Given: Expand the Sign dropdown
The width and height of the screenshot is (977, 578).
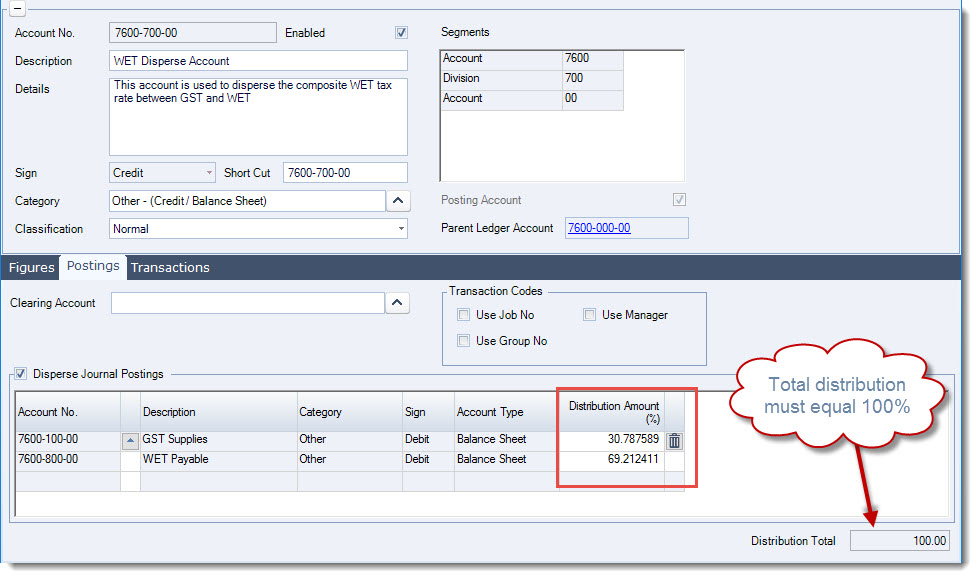Looking at the screenshot, I should click(x=209, y=173).
